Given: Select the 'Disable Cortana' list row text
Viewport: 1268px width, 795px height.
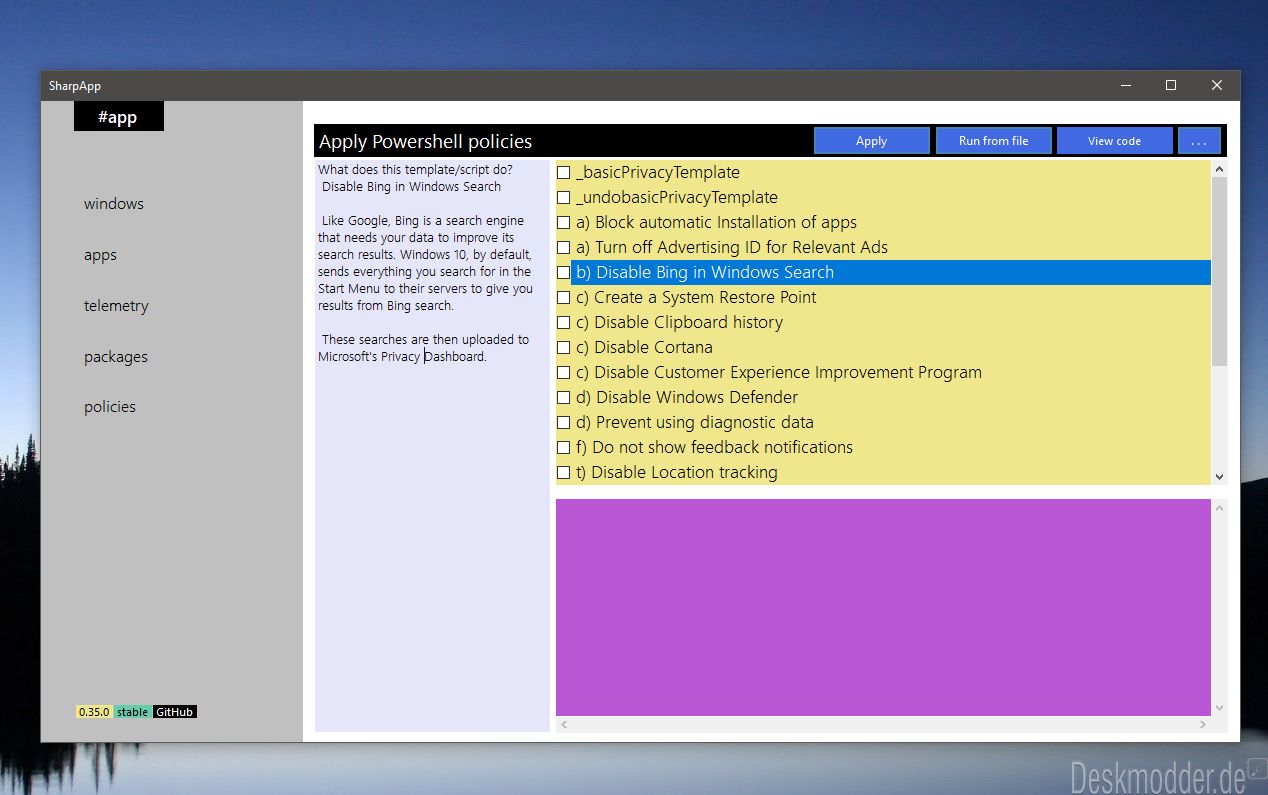Looking at the screenshot, I should tap(644, 347).
